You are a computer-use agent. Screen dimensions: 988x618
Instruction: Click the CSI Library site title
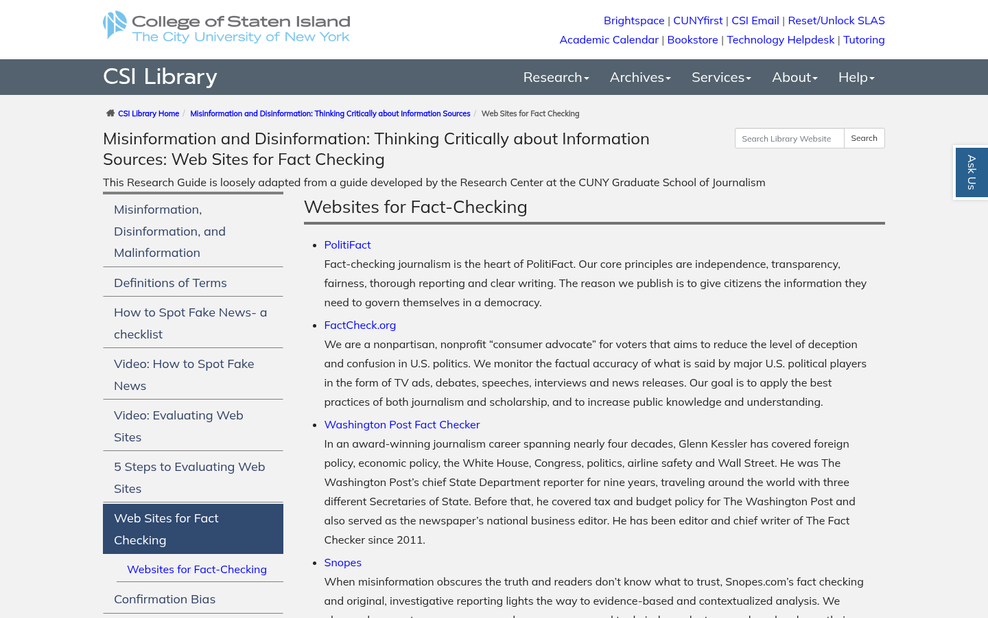coord(160,77)
